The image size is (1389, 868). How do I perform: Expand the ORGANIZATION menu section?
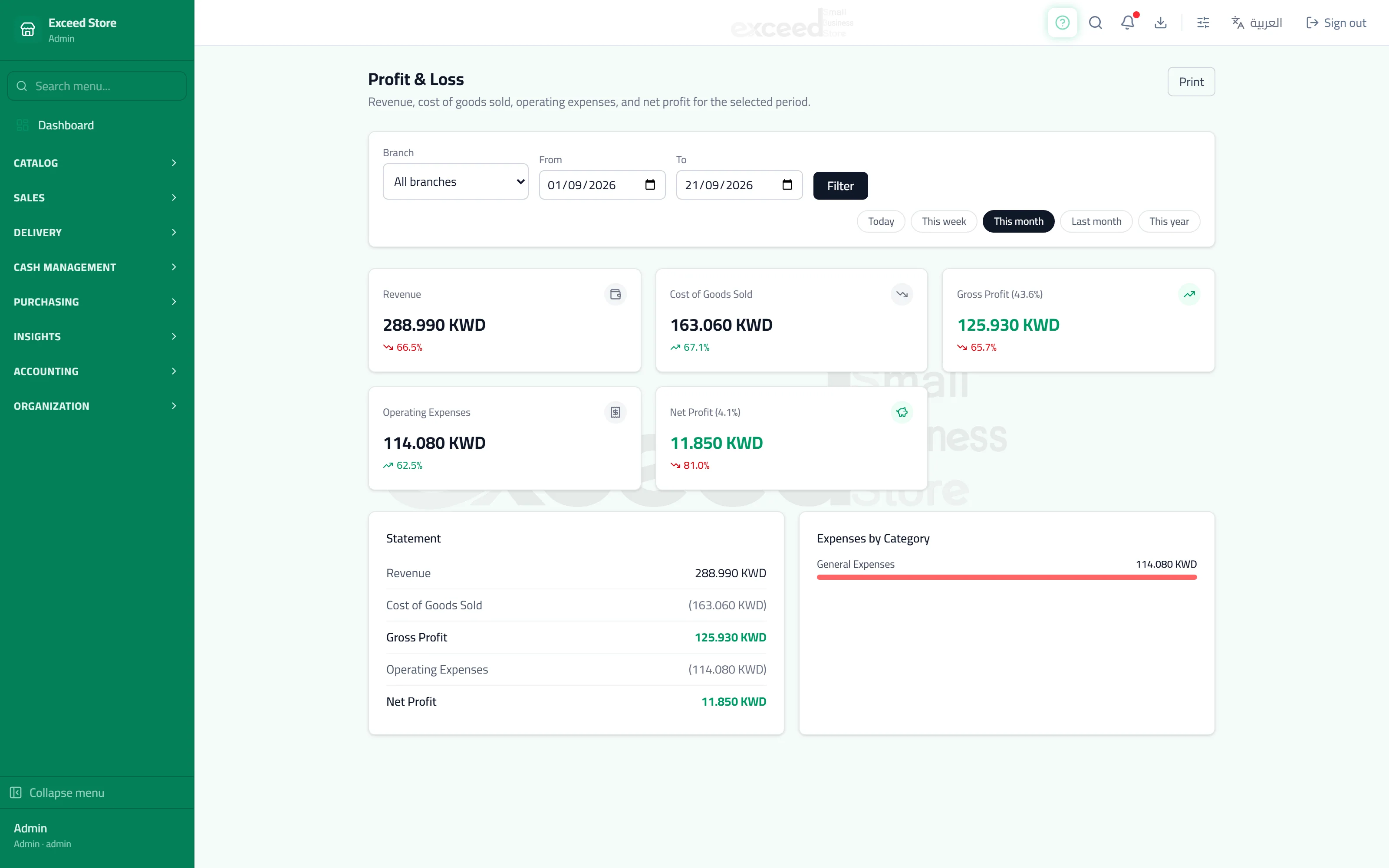[96, 406]
